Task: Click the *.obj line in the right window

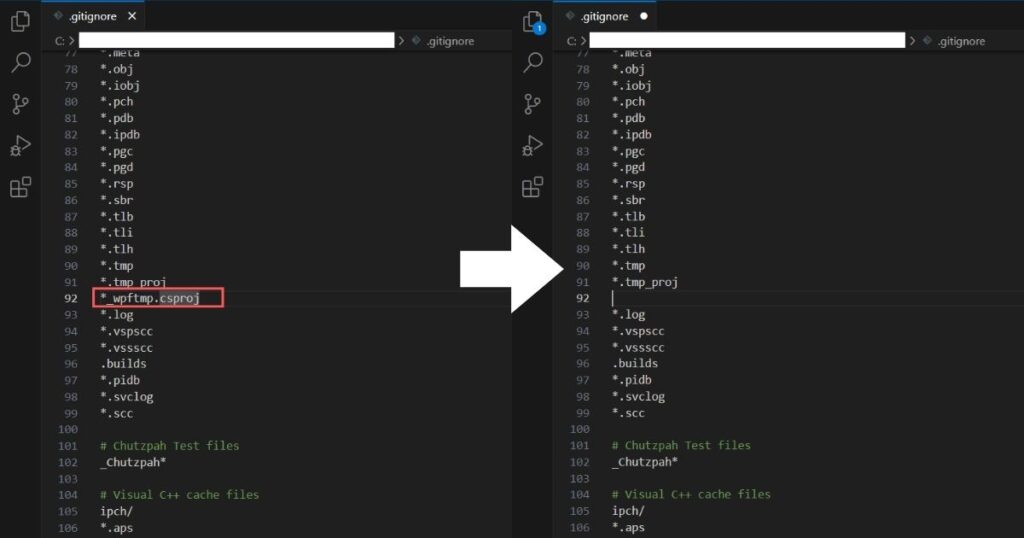Action: (x=628, y=69)
